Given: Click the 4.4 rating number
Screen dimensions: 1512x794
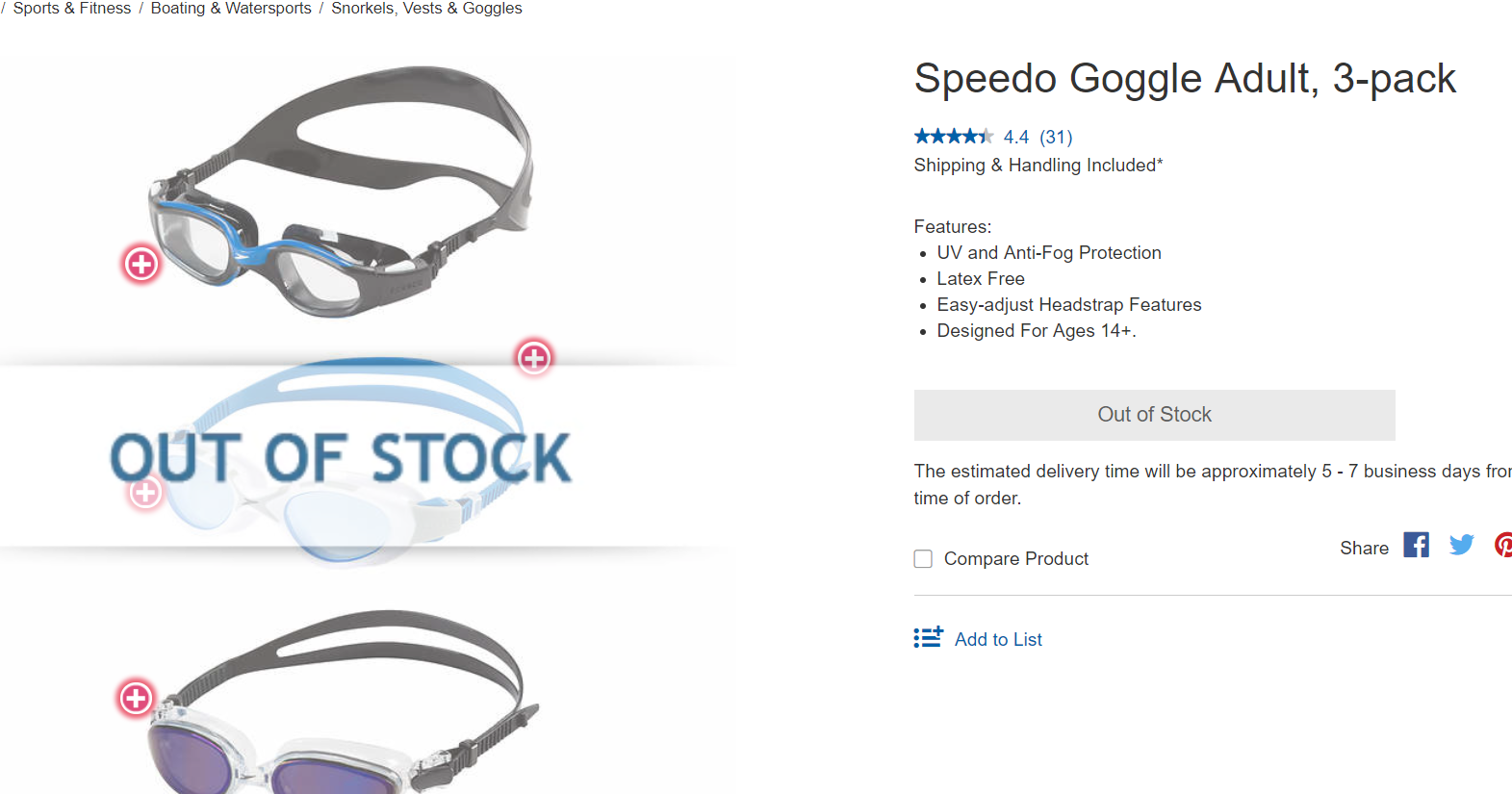Looking at the screenshot, I should coord(1015,137).
